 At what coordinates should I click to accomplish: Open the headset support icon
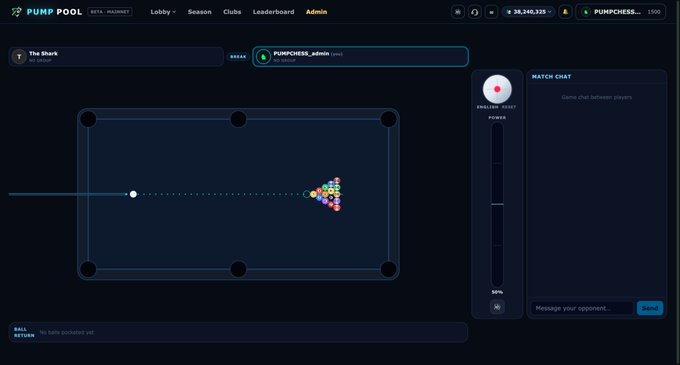point(474,12)
